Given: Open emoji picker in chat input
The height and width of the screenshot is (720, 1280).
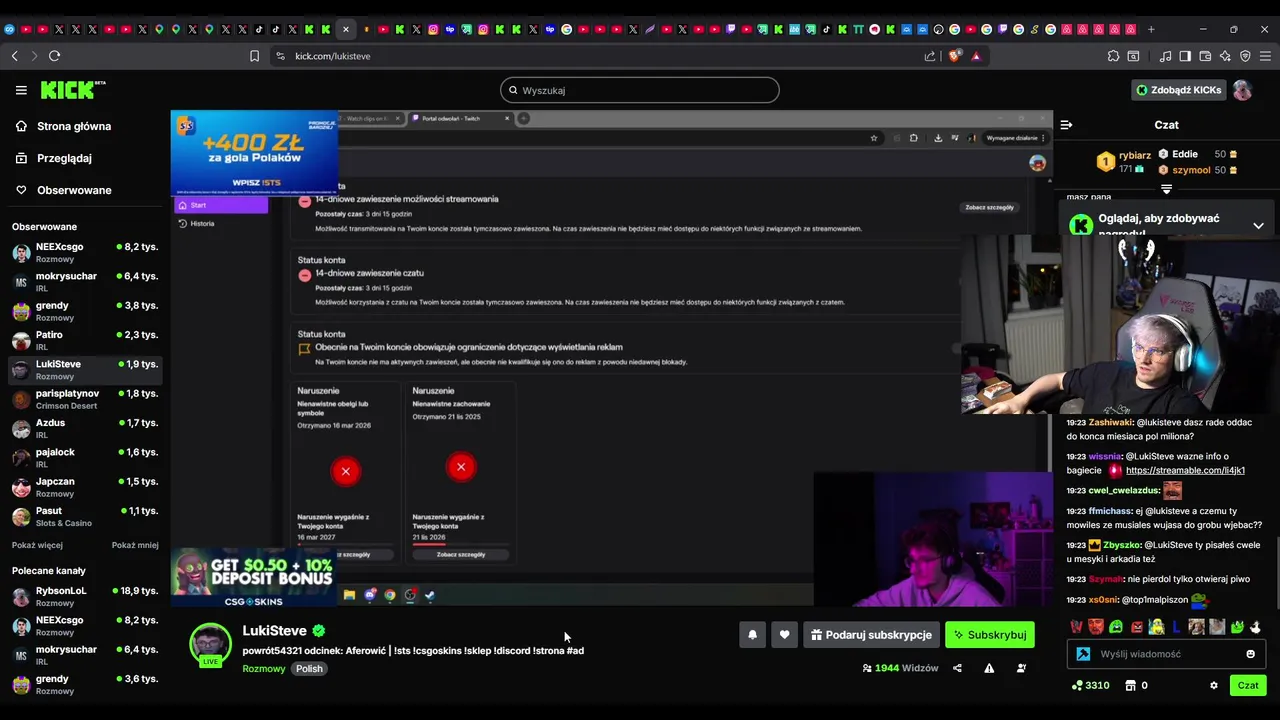Looking at the screenshot, I should click(1250, 654).
